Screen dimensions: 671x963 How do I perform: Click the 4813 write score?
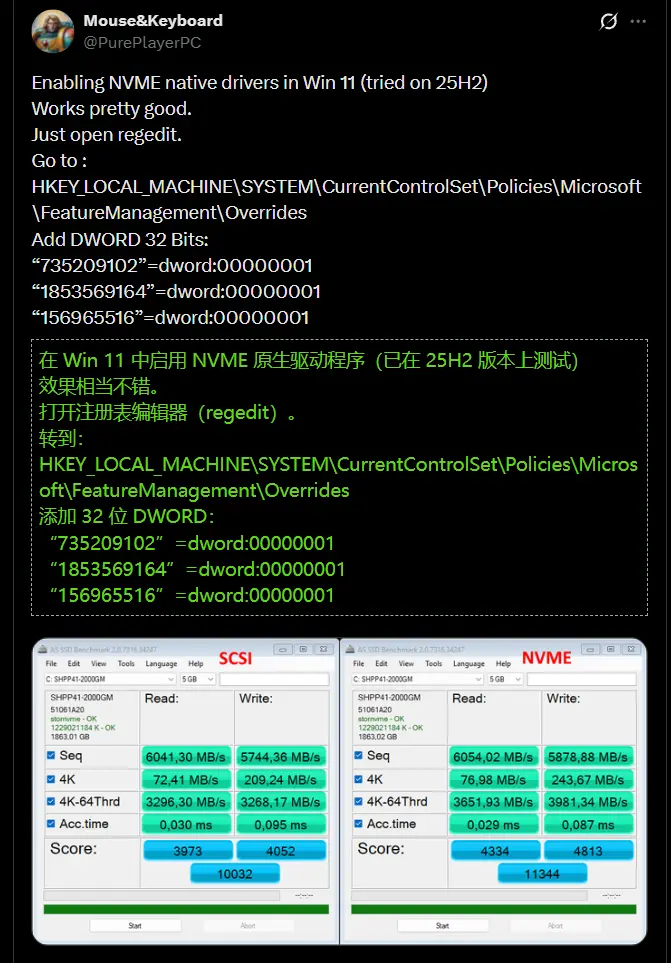(x=588, y=851)
